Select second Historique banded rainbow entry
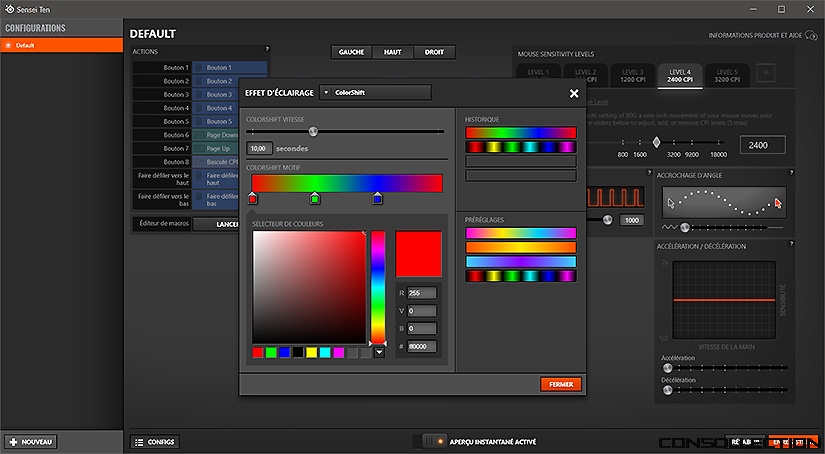This screenshot has height=454, width=825. click(520, 147)
